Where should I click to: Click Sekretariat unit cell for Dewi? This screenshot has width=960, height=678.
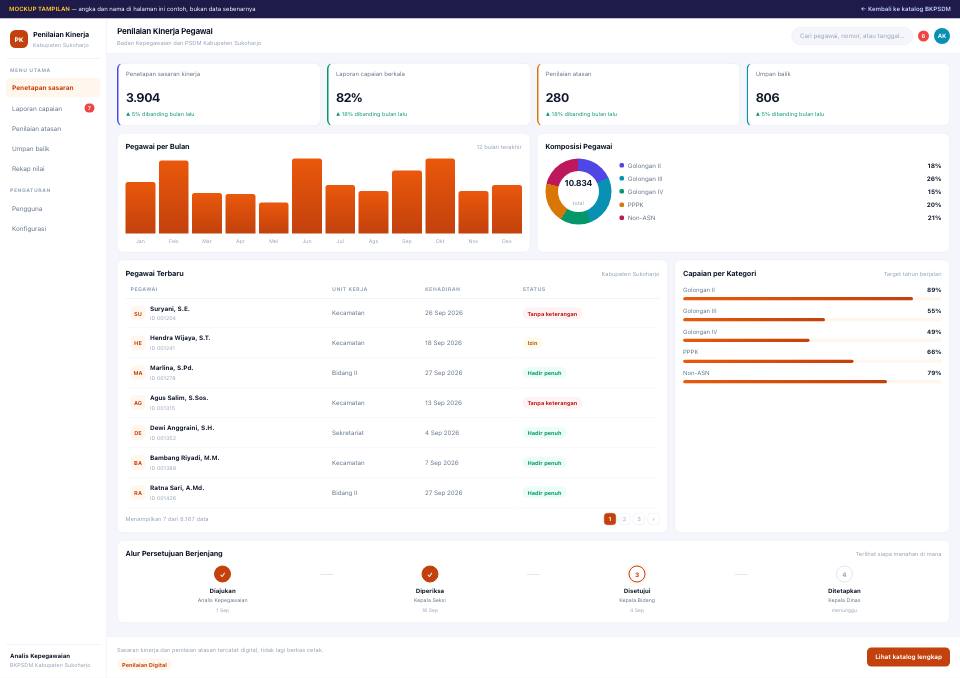pos(348,433)
